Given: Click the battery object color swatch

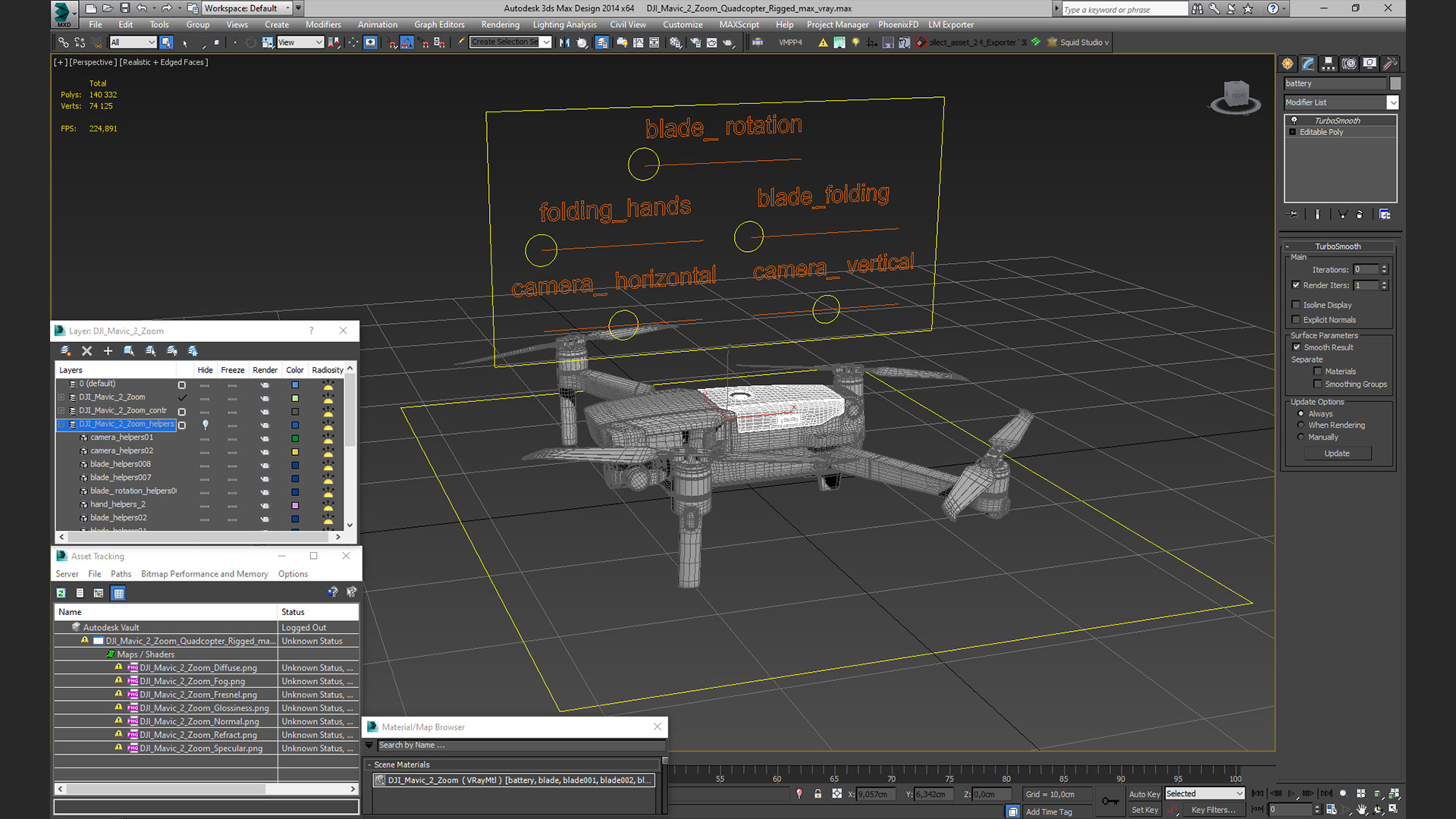Looking at the screenshot, I should tap(1395, 83).
